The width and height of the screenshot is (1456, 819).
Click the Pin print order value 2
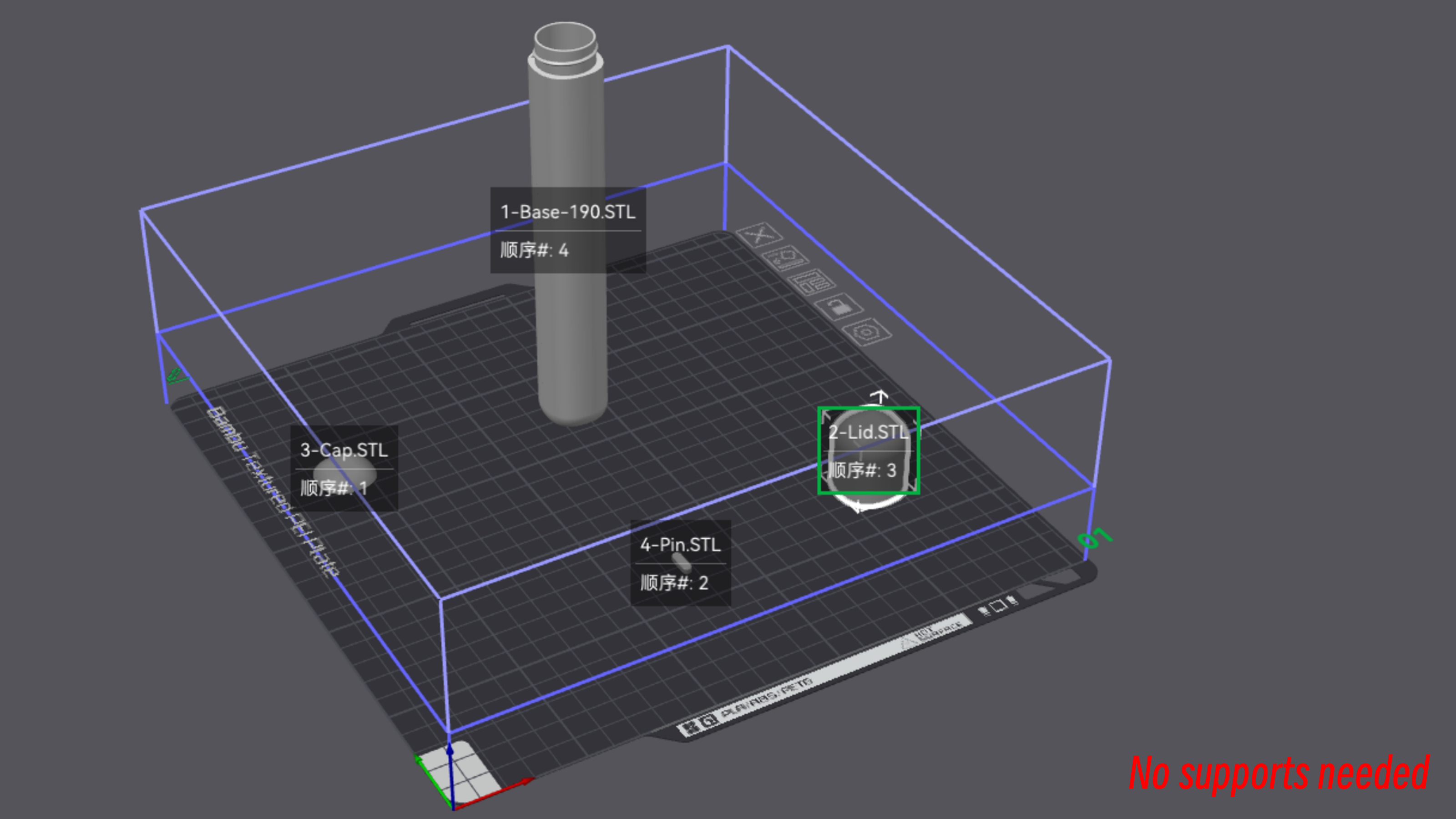point(703,583)
